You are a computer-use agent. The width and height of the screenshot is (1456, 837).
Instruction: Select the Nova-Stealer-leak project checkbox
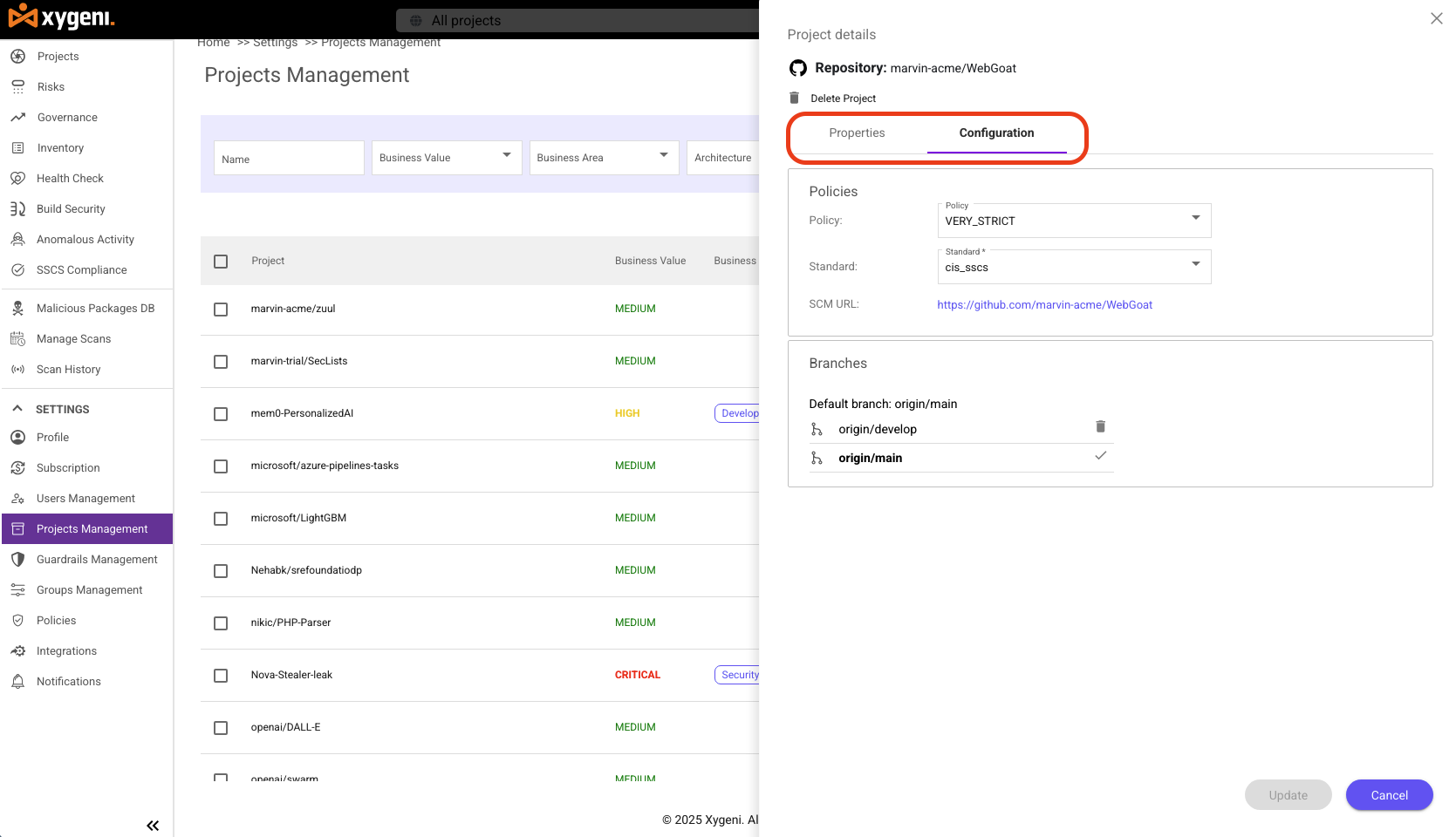(221, 676)
